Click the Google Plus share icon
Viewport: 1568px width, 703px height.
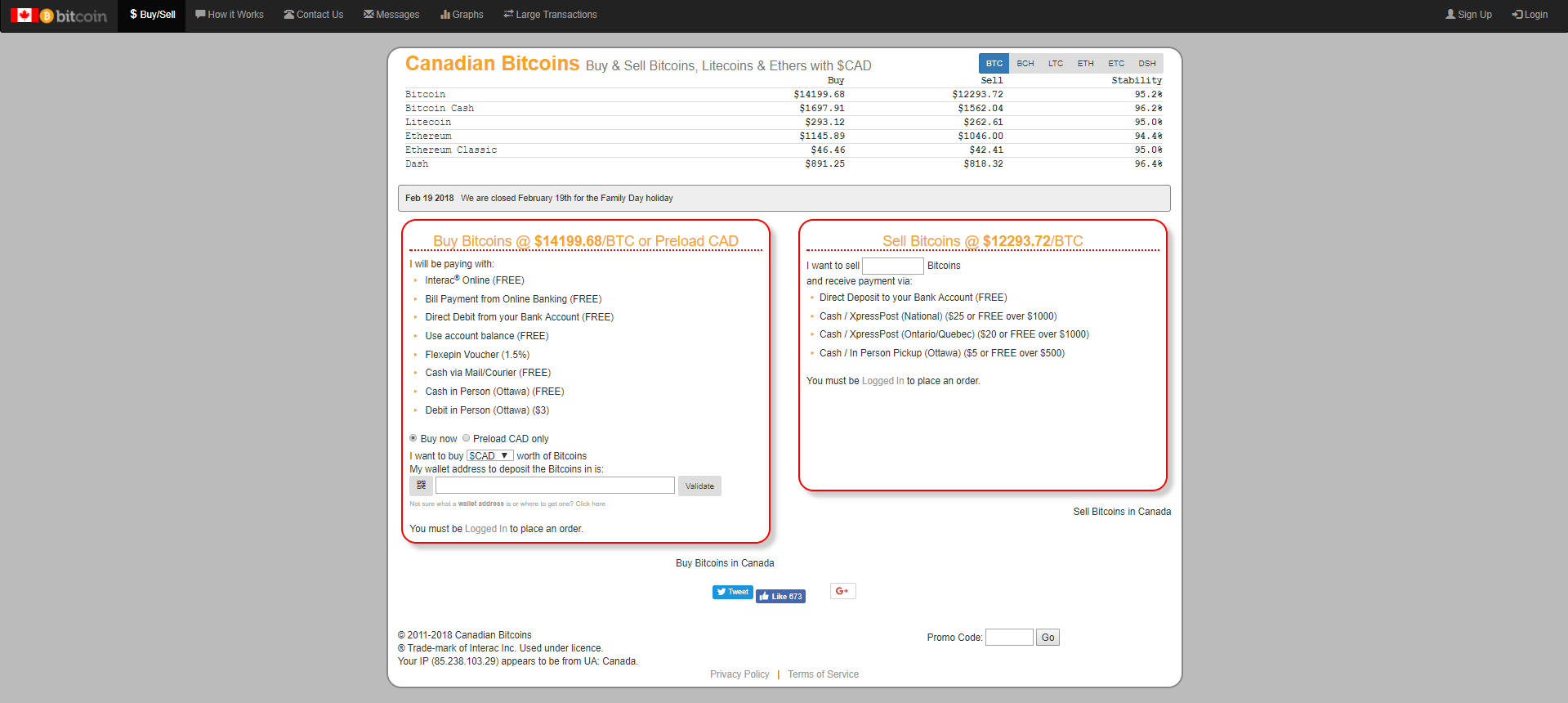coord(842,591)
